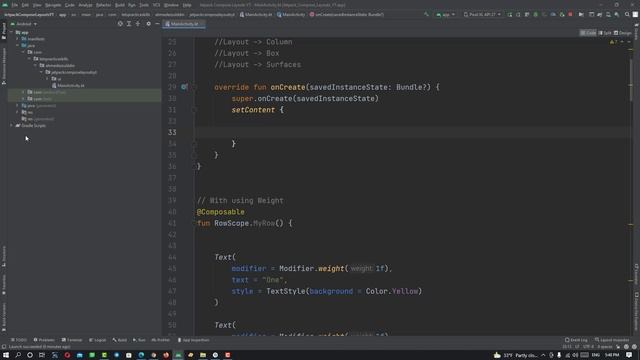Open the Profiler tool window

160,340
